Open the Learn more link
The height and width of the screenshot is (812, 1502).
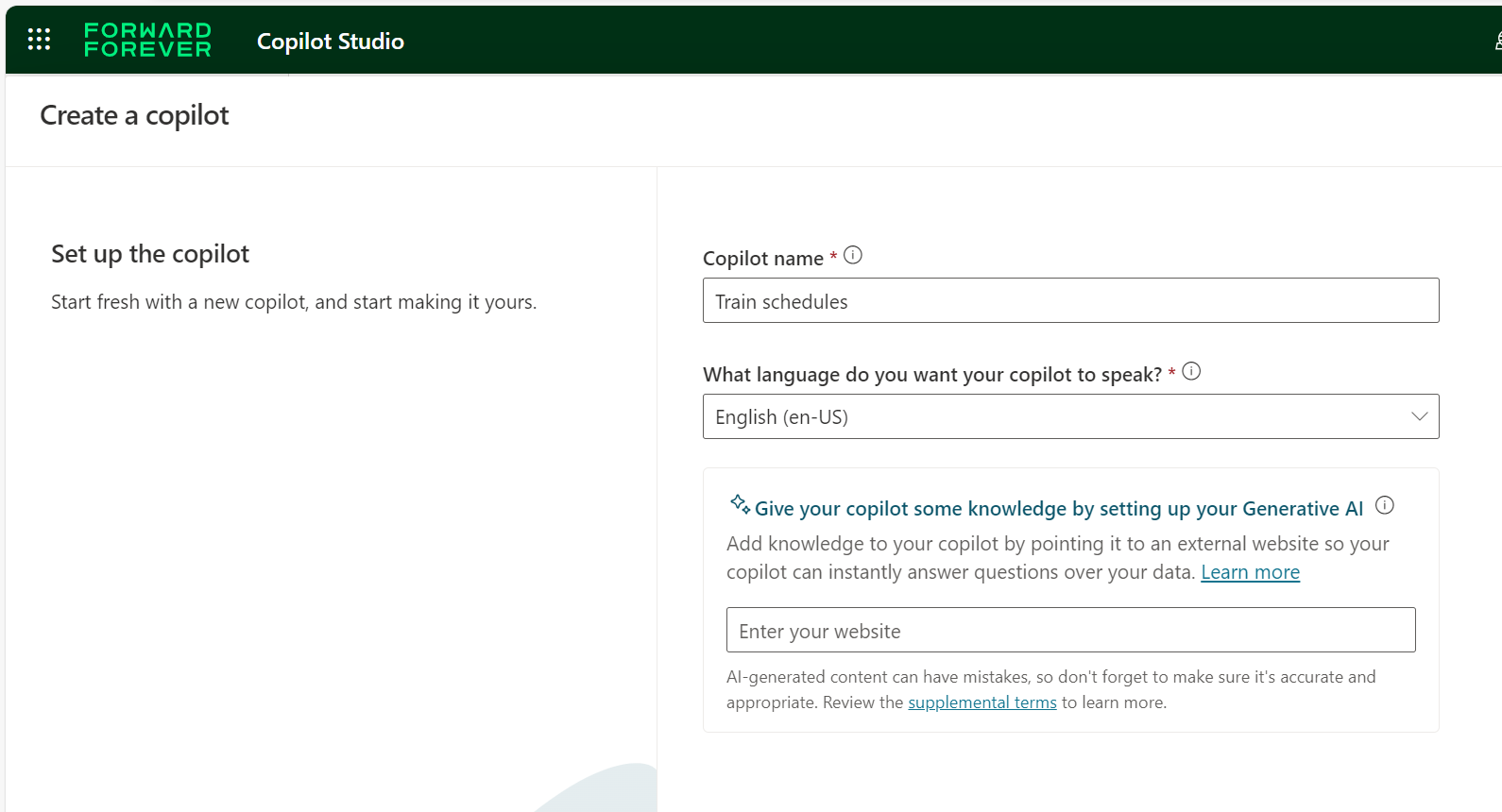(x=1250, y=572)
